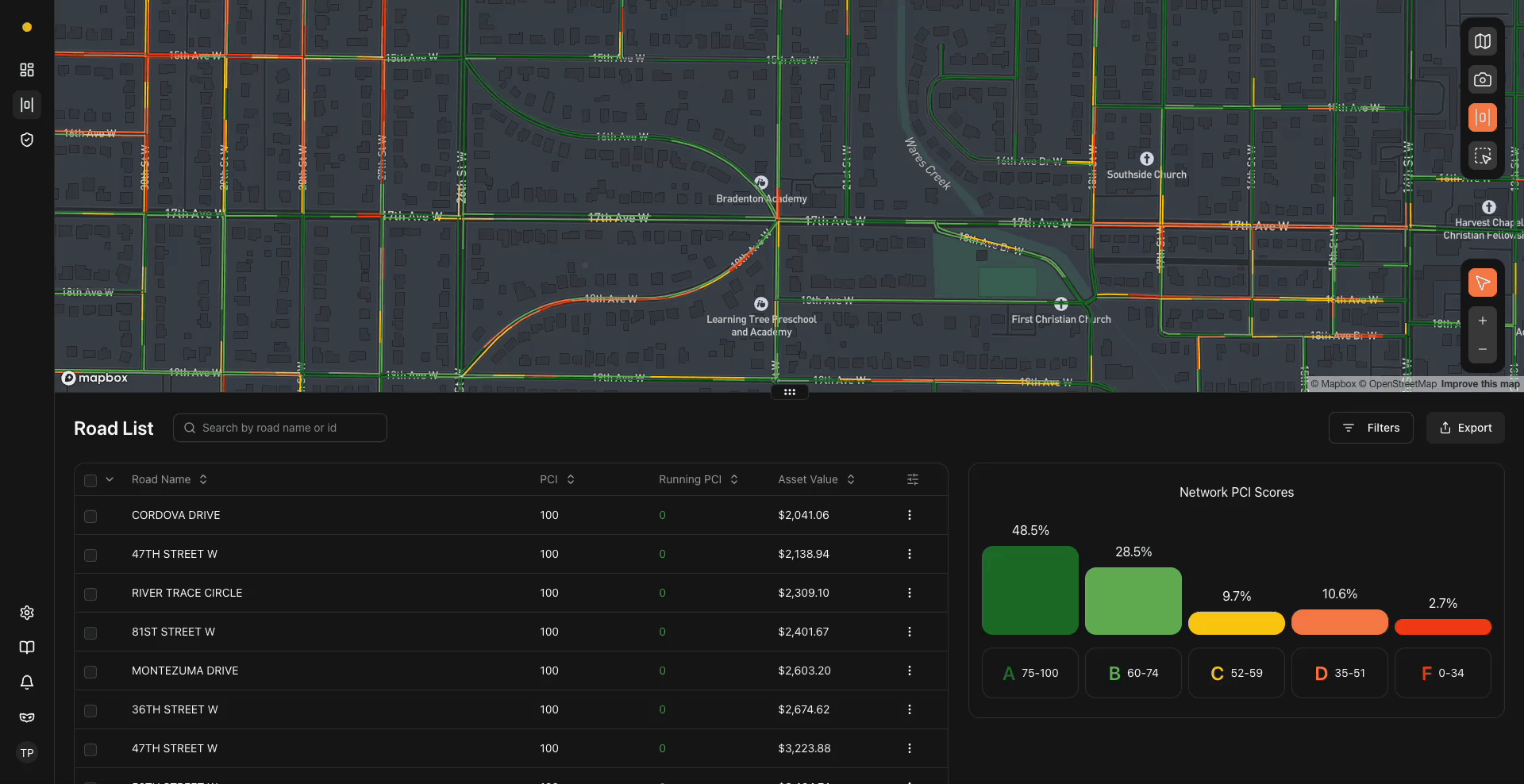
Task: Export the road list
Action: (1464, 428)
